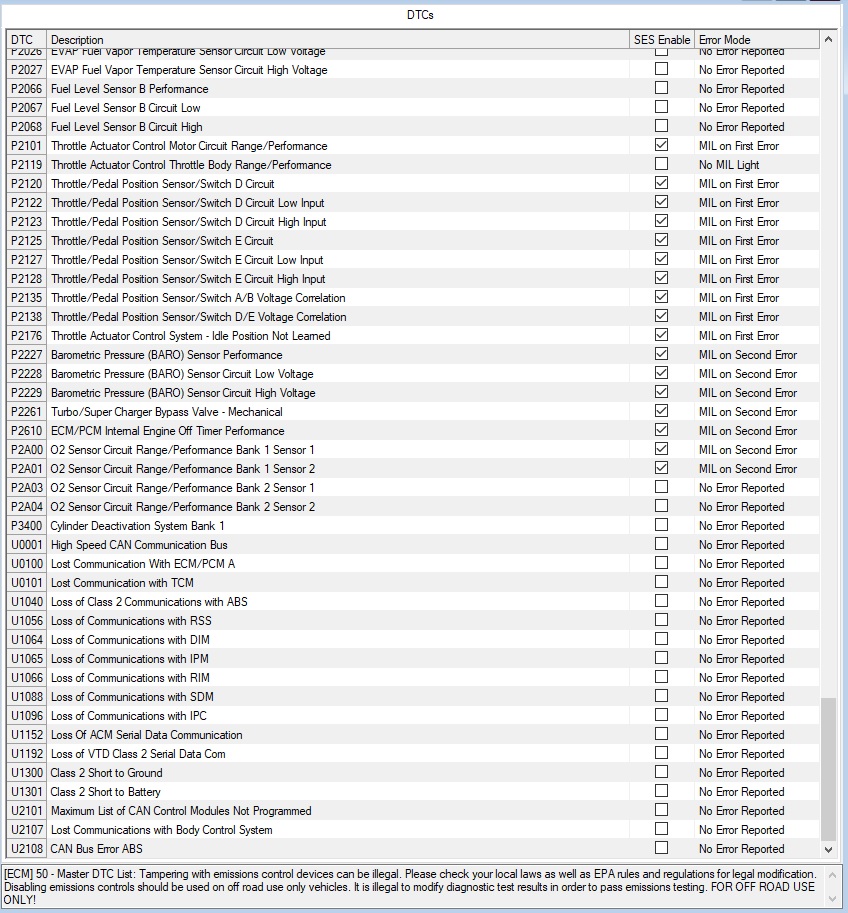Screen dimensions: 848x913
Task: Open Error Mode cell for P2A04
Action: coord(757,507)
